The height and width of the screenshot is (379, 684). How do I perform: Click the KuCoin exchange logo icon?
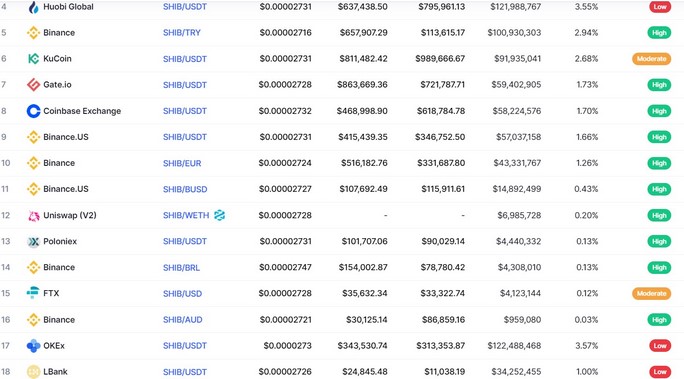click(x=34, y=58)
